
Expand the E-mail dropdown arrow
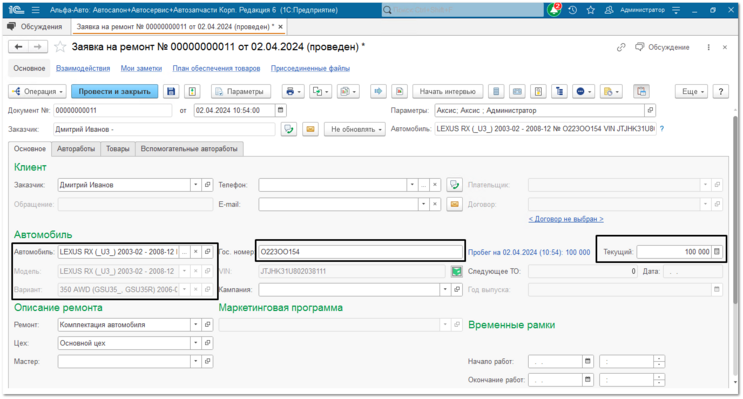point(423,204)
